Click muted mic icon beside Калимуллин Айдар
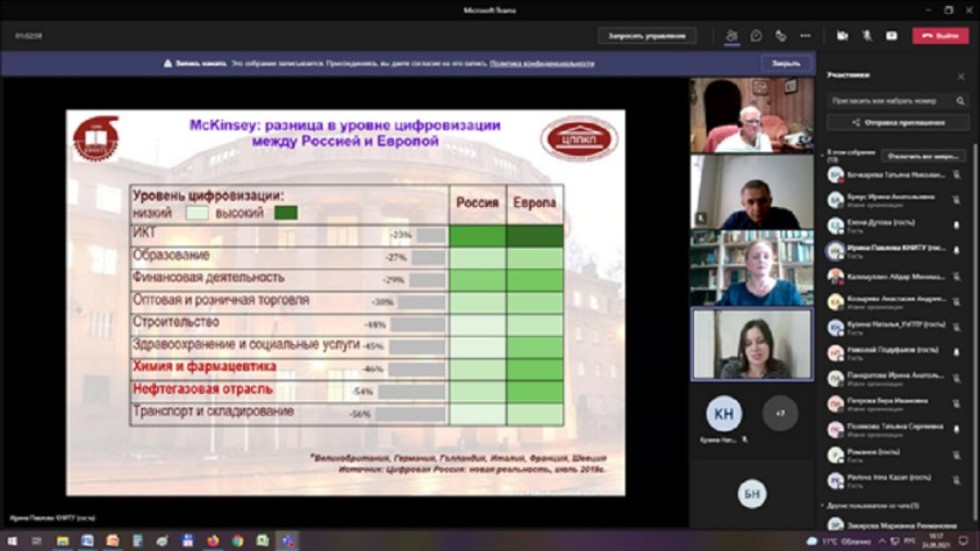This screenshot has height=551, width=980. 956,277
